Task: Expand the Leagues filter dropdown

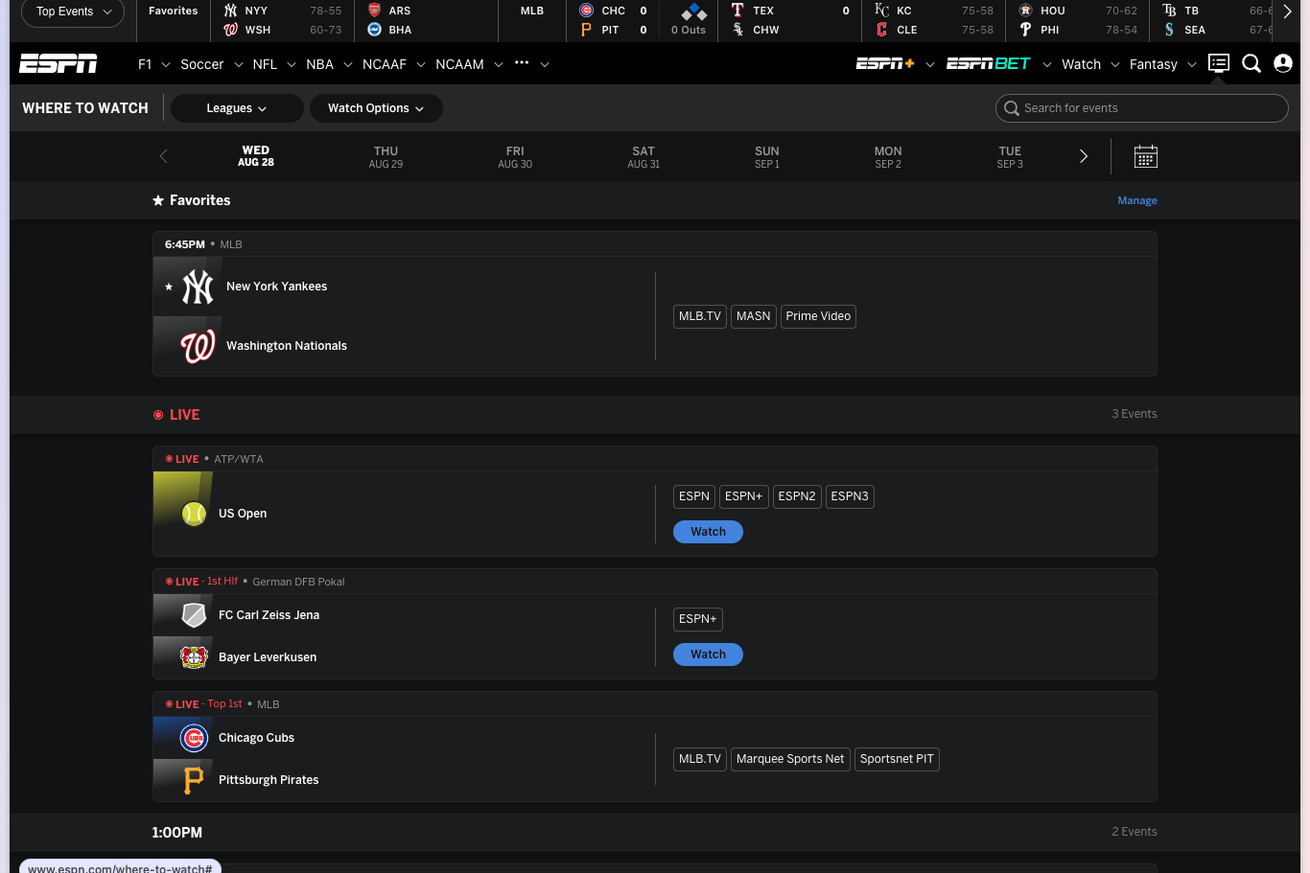Action: (237, 108)
